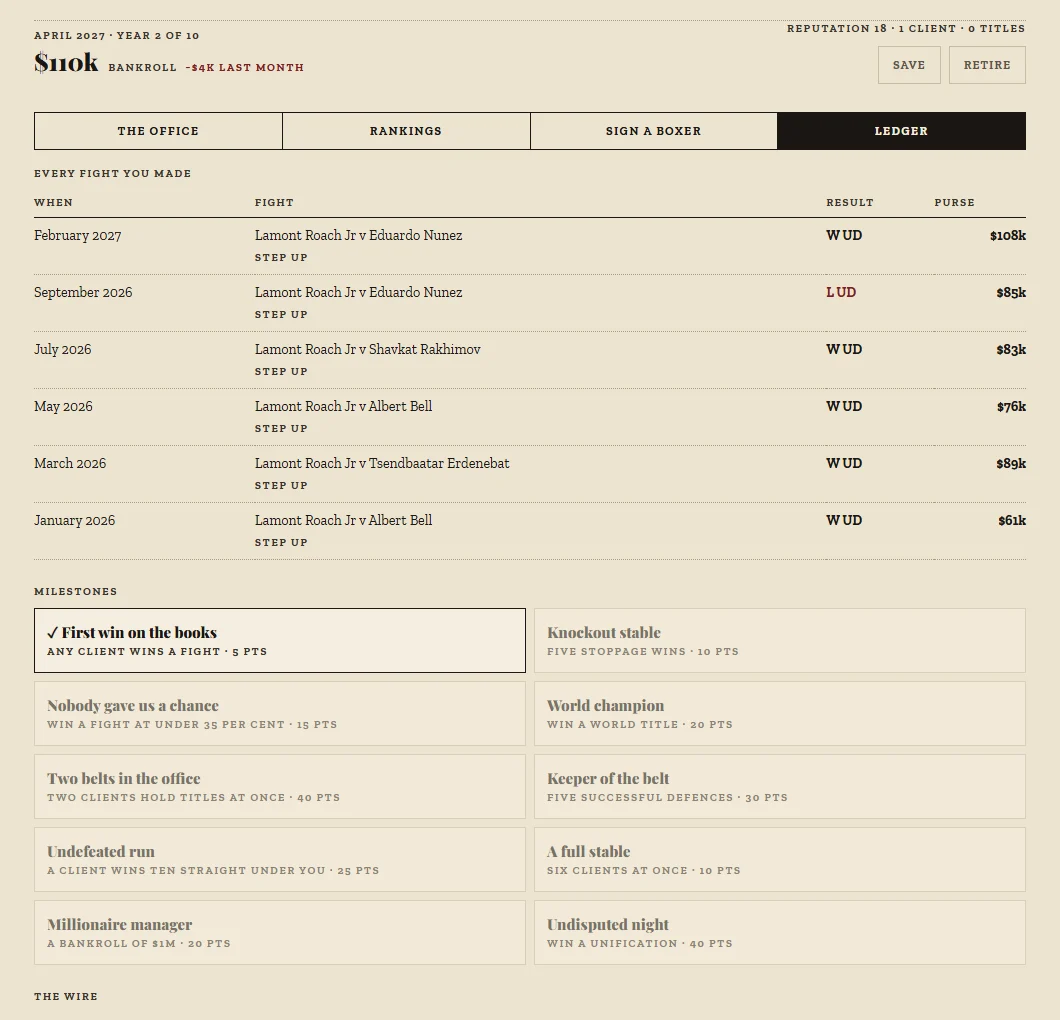The height and width of the screenshot is (1020, 1060).
Task: Click the L UD result
Action: click(841, 292)
